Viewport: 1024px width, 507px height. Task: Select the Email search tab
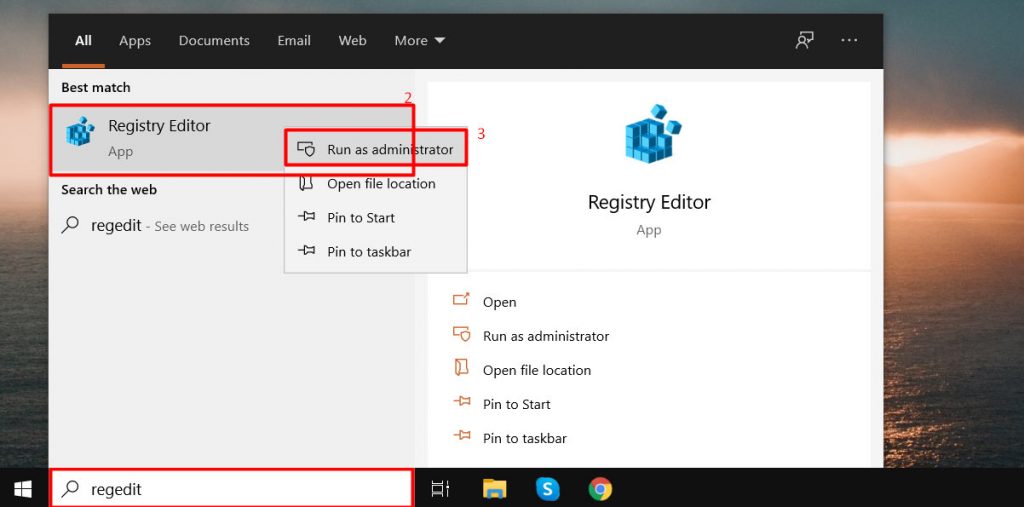(x=294, y=41)
